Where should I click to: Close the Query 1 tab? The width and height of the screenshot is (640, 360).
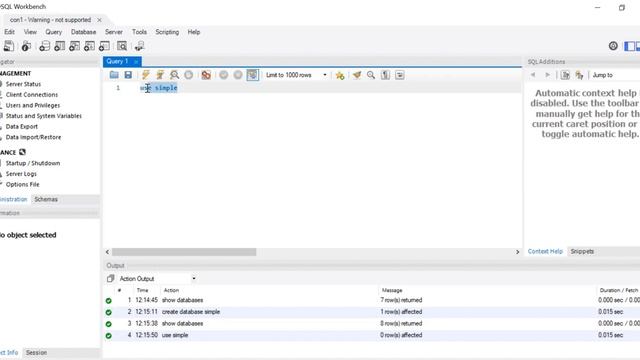point(136,62)
